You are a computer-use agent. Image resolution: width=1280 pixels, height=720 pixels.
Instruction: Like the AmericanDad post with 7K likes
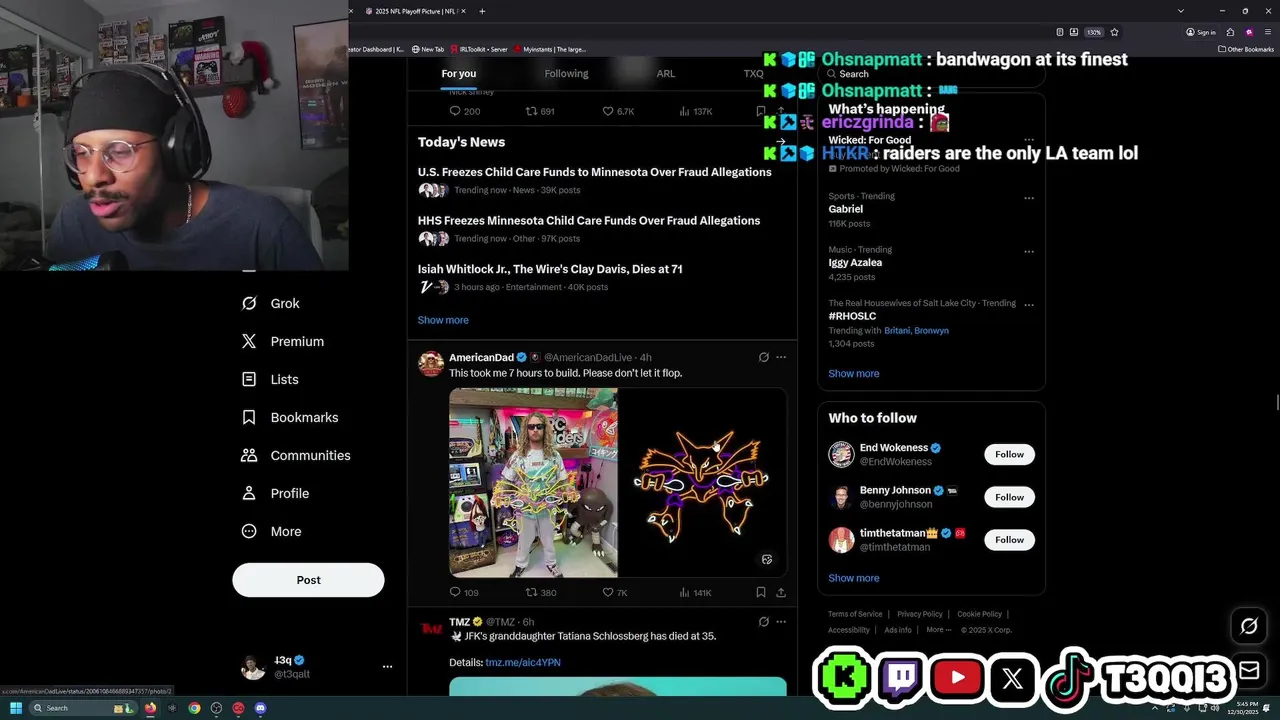pyautogui.click(x=615, y=592)
